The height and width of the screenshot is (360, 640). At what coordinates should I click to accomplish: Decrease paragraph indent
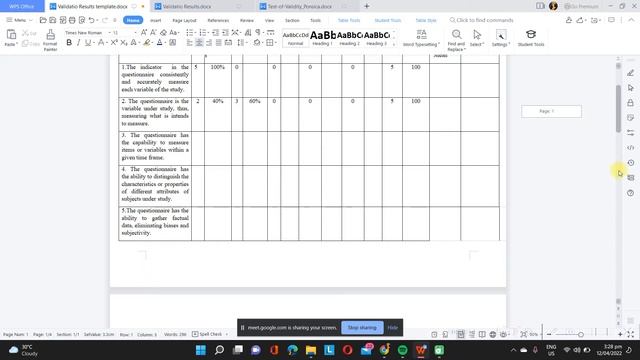point(216,32)
